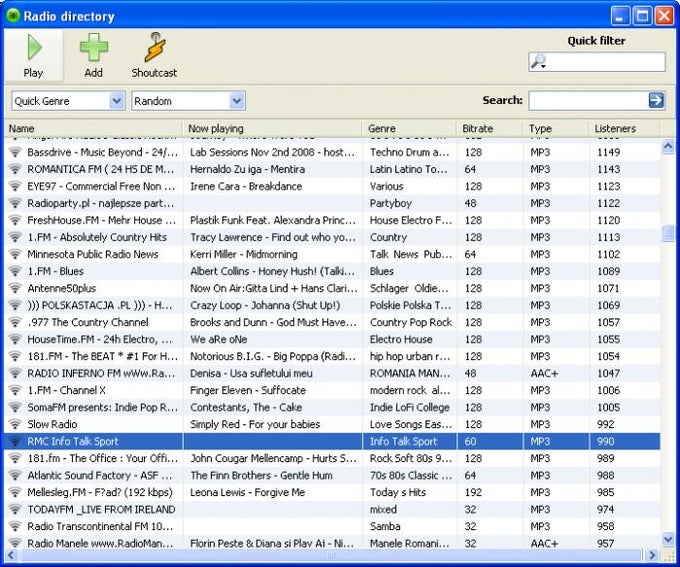Click signal icon beside Slow Radio
The image size is (680, 567).
15,424
